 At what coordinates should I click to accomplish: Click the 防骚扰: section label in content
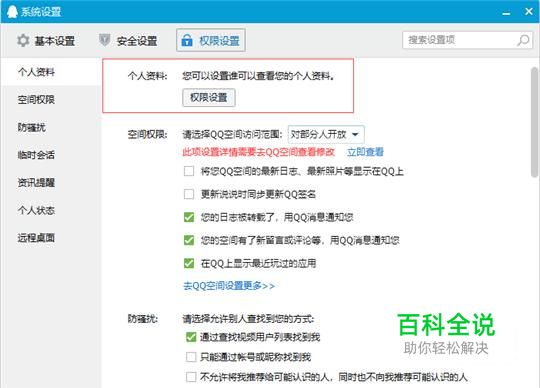tap(143, 319)
